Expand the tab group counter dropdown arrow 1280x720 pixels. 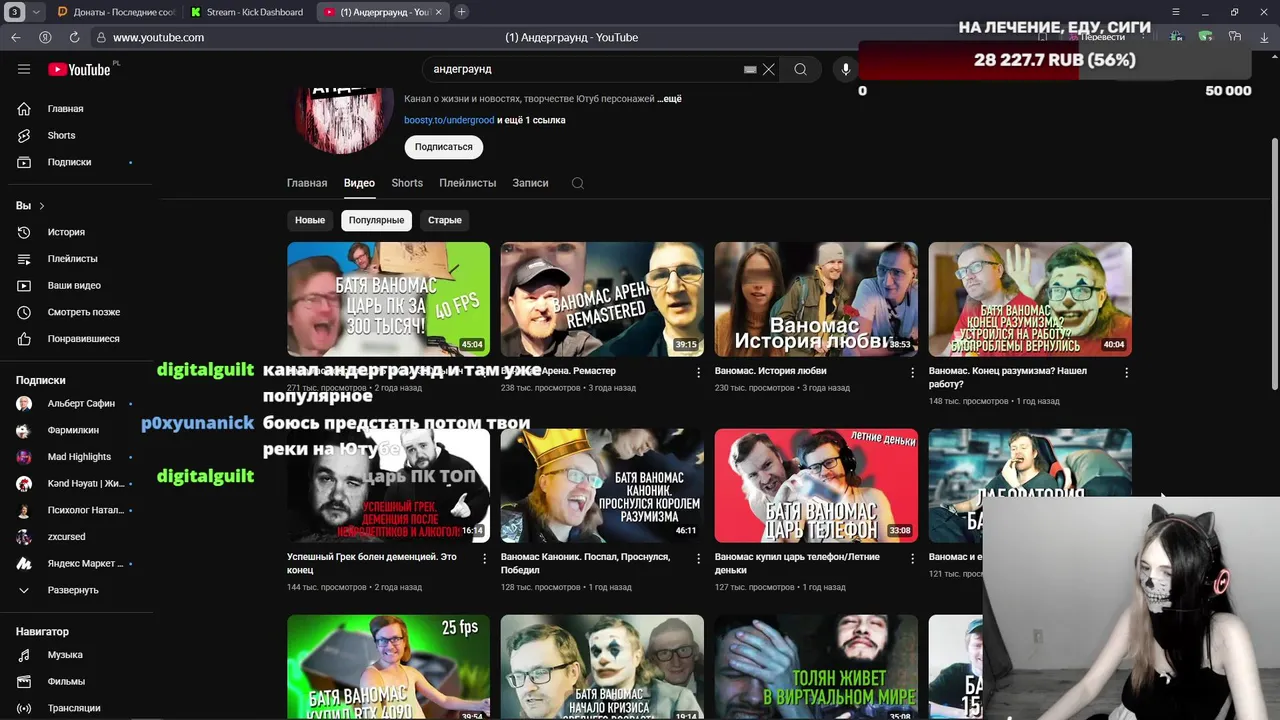click(x=36, y=12)
